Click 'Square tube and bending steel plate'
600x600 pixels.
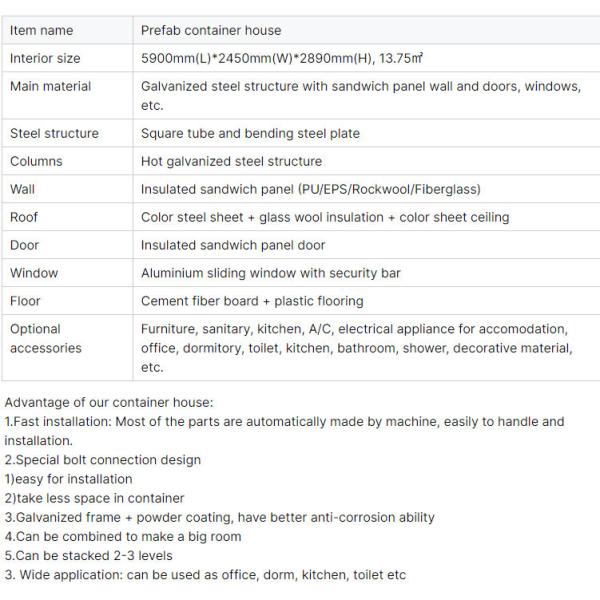[x=250, y=133]
